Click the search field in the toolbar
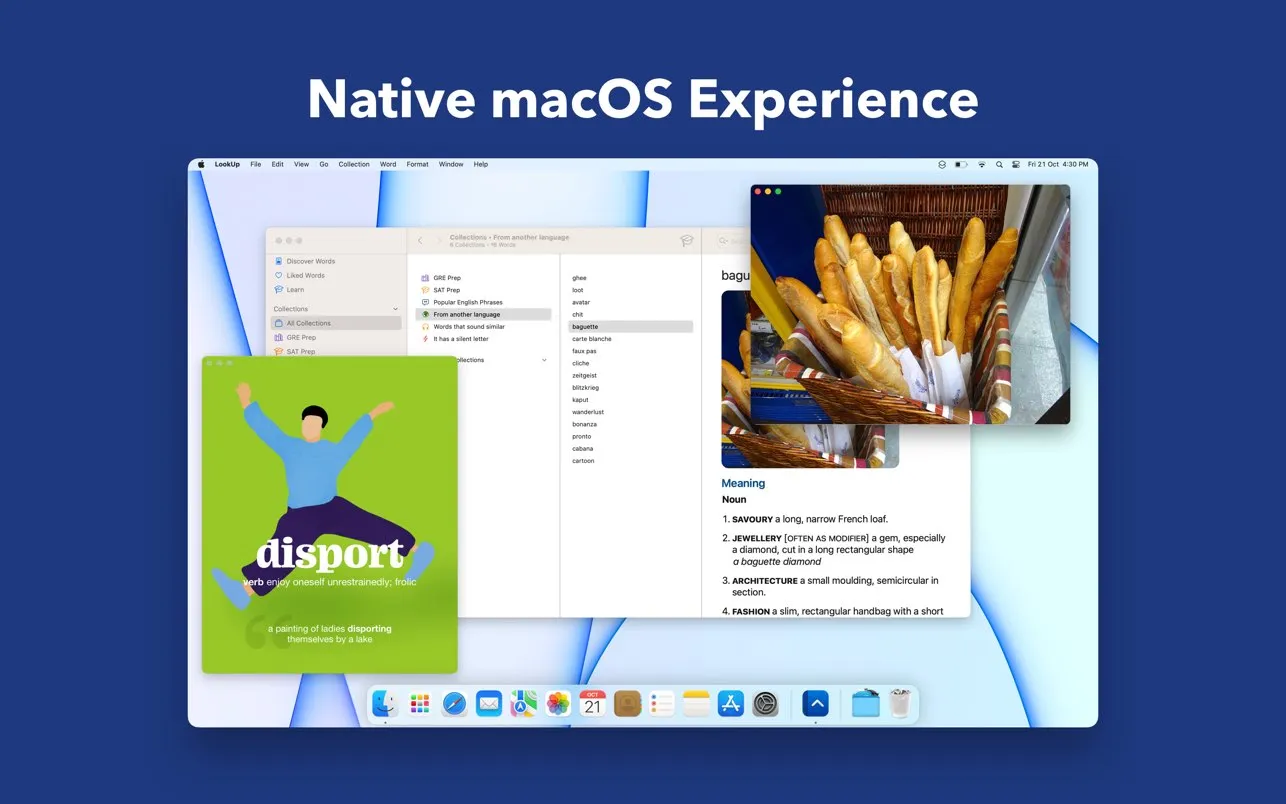Viewport: 1286px width, 804px height. [728, 241]
